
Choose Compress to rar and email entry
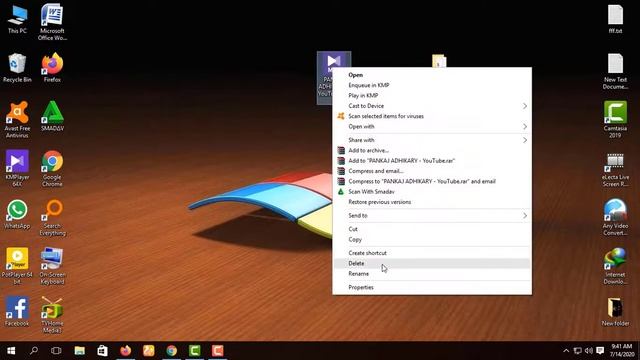432,181
